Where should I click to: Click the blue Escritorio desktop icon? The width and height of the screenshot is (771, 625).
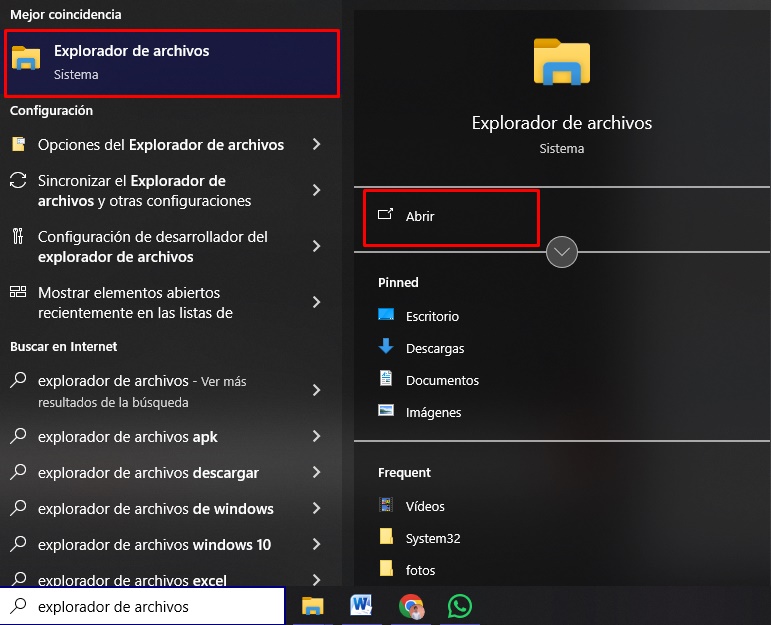[386, 315]
